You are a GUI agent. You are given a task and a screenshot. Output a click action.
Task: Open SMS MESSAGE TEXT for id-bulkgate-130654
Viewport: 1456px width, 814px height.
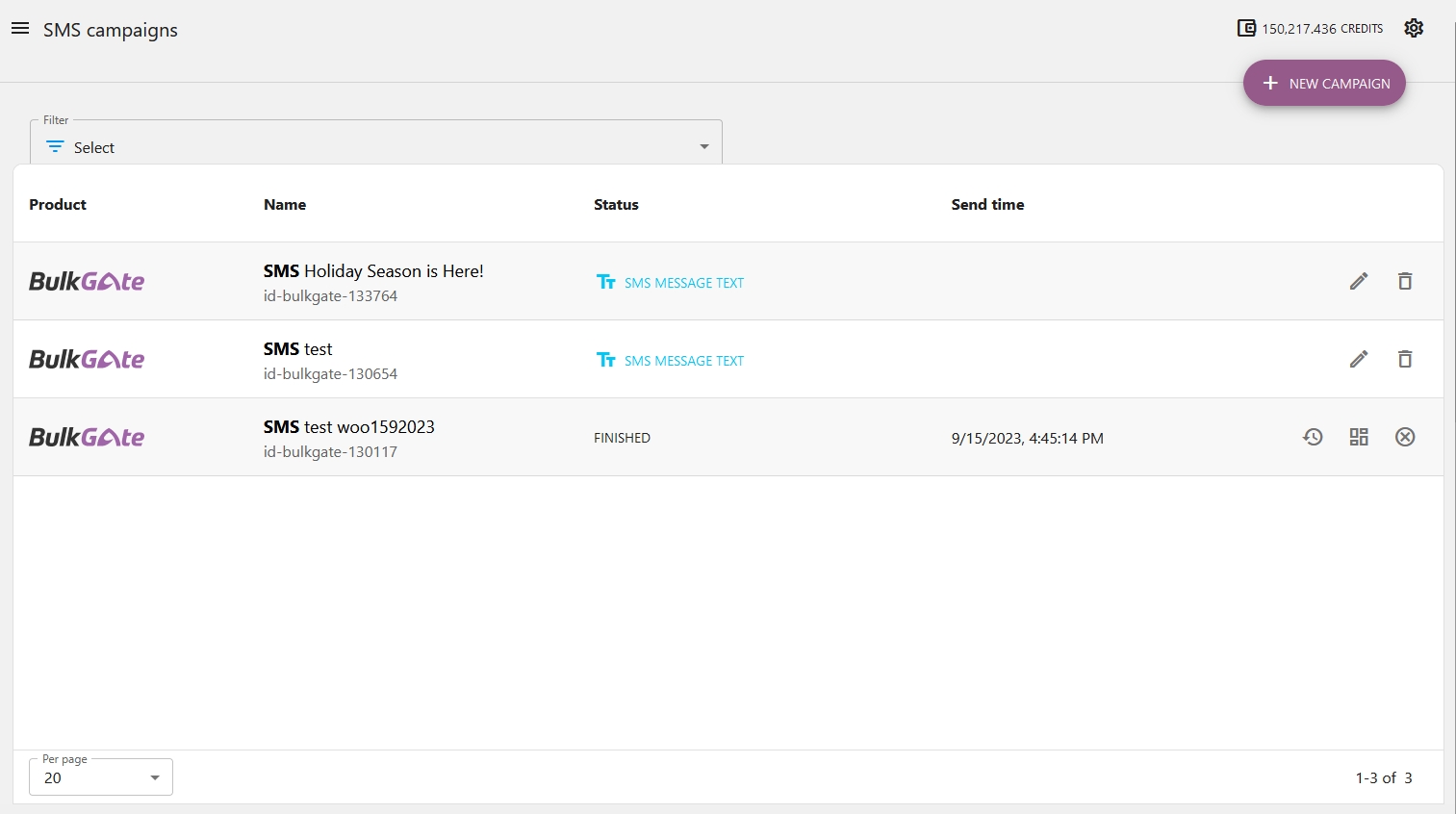683,361
